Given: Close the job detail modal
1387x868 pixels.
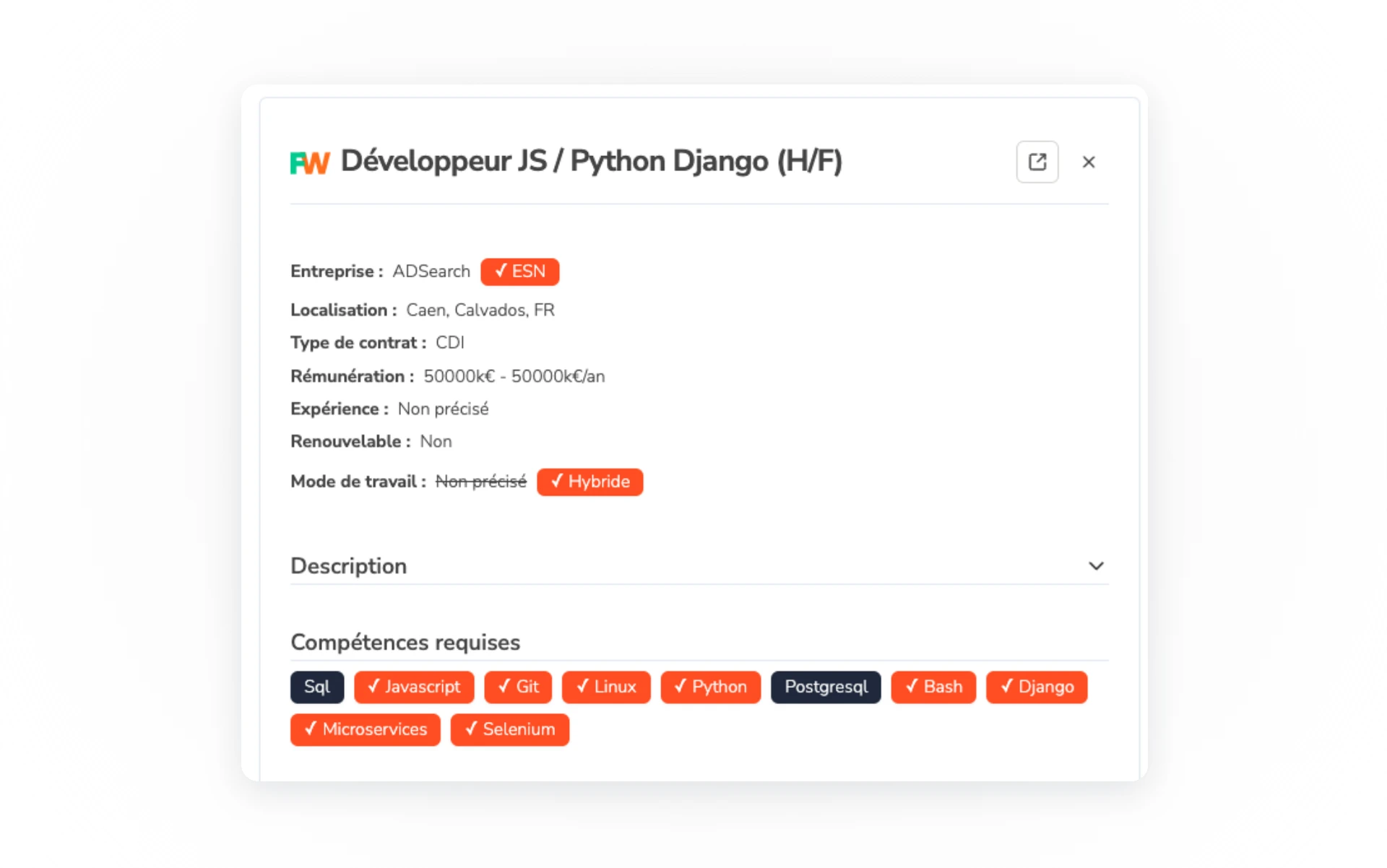Looking at the screenshot, I should (x=1088, y=162).
